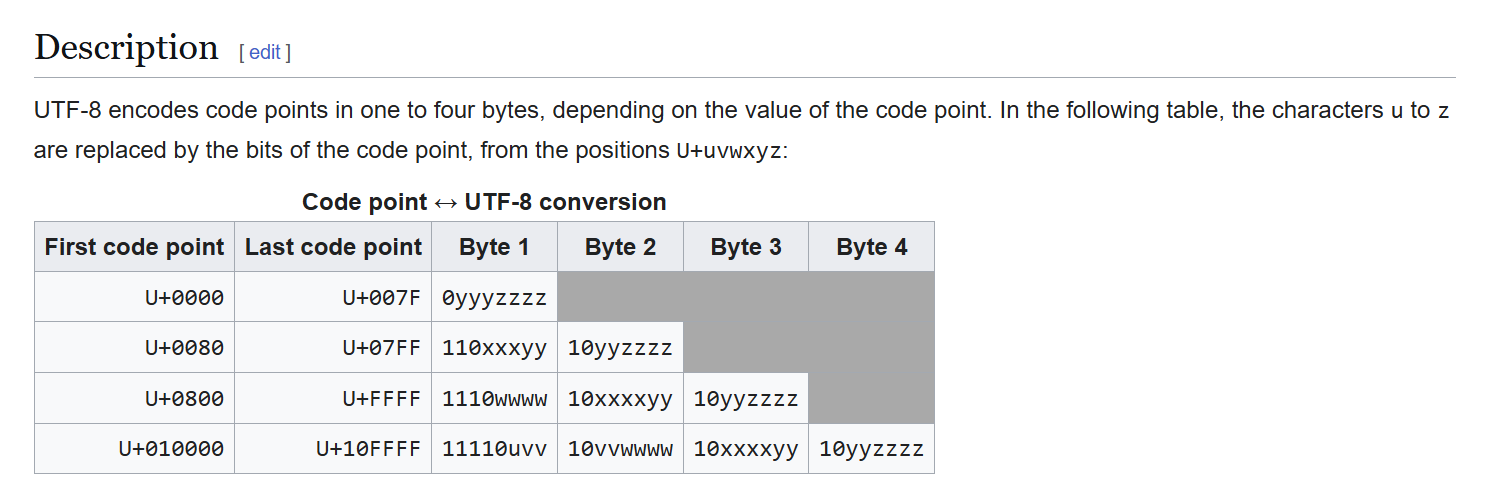Click the Byte 4 column header

[872, 247]
